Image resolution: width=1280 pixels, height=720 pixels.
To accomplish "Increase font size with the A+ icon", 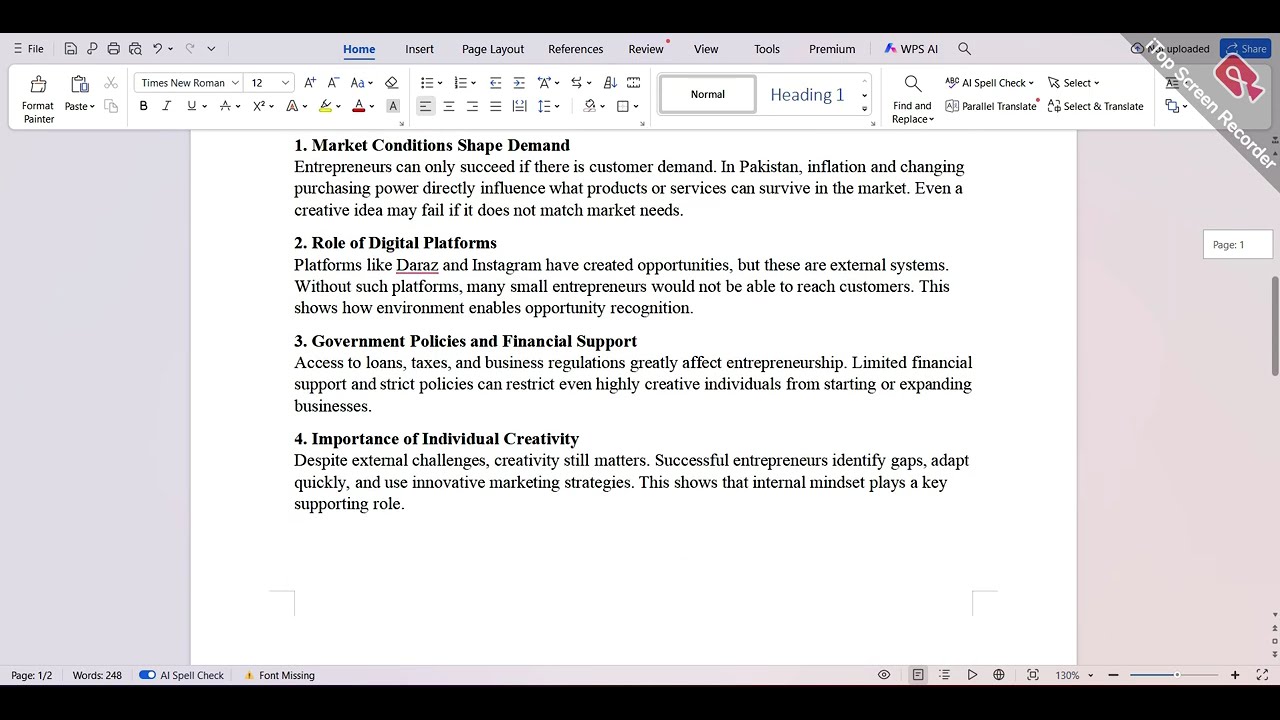I will 310,83.
